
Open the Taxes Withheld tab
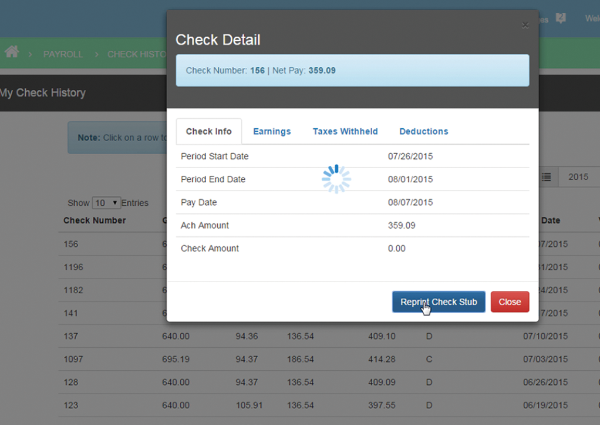[345, 131]
